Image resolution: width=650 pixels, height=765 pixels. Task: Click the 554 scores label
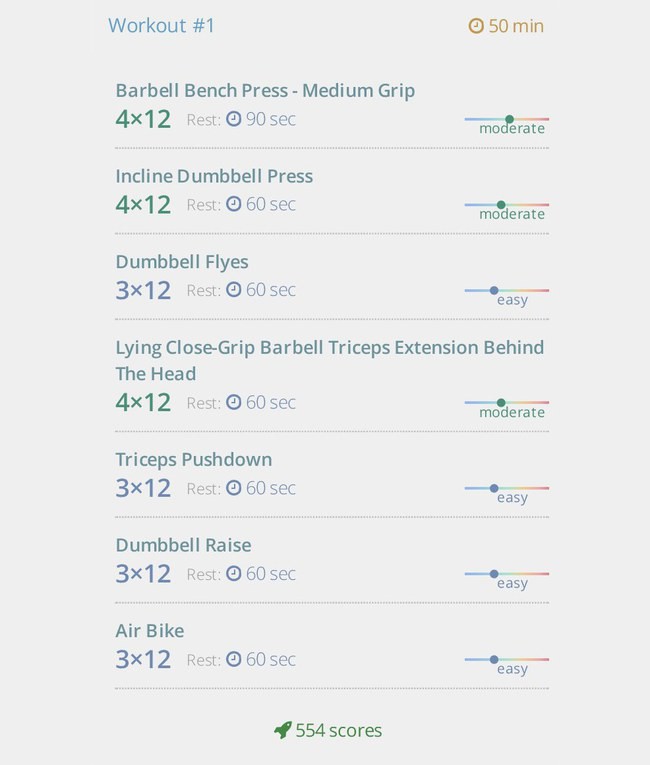[x=339, y=730]
